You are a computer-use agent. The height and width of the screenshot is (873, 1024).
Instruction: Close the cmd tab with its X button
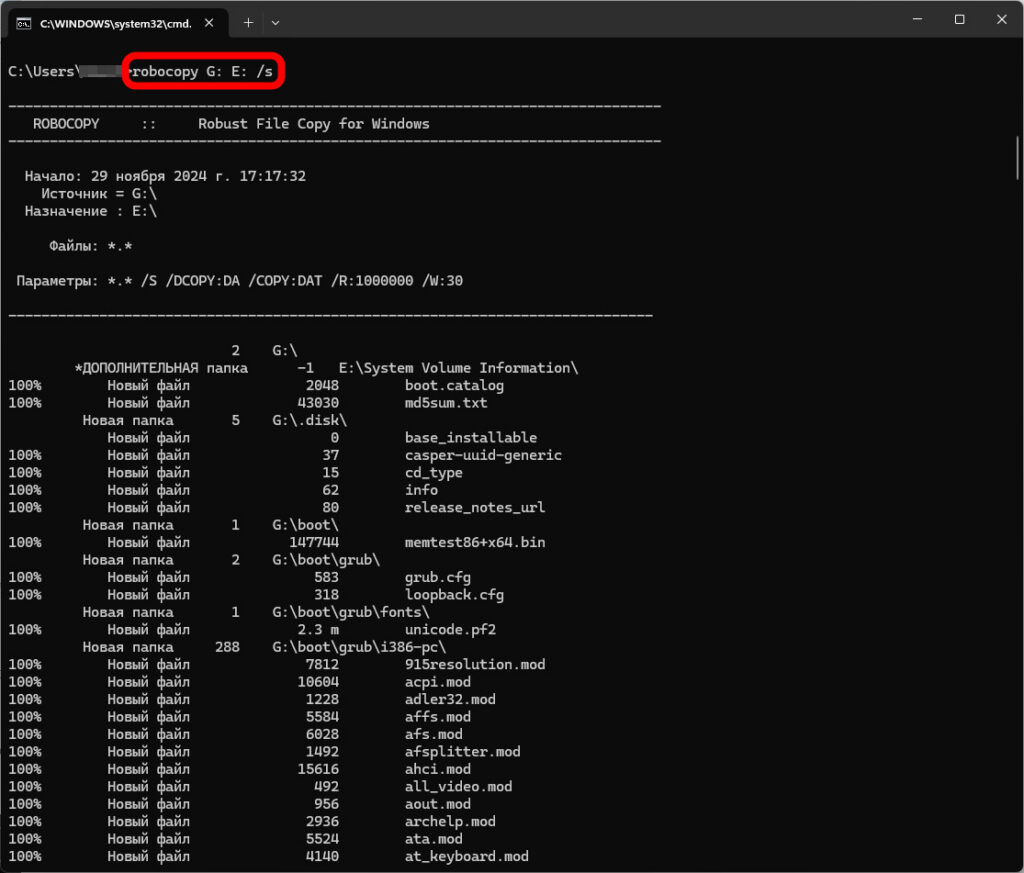click(209, 22)
